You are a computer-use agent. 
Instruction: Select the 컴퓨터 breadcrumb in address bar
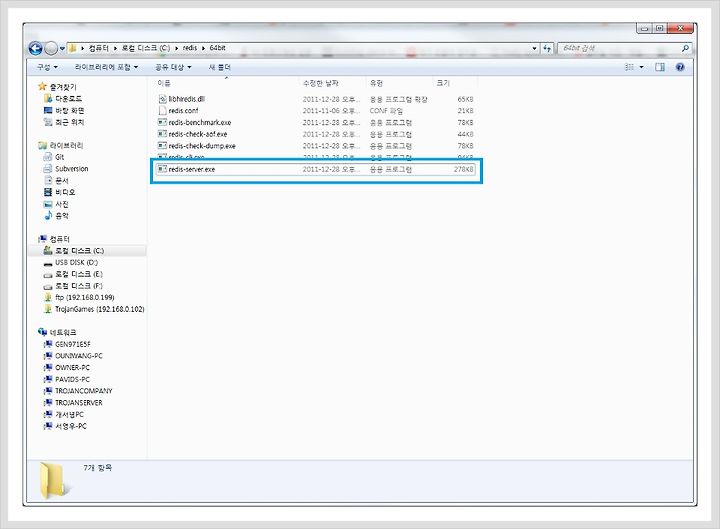pyautogui.click(x=99, y=48)
